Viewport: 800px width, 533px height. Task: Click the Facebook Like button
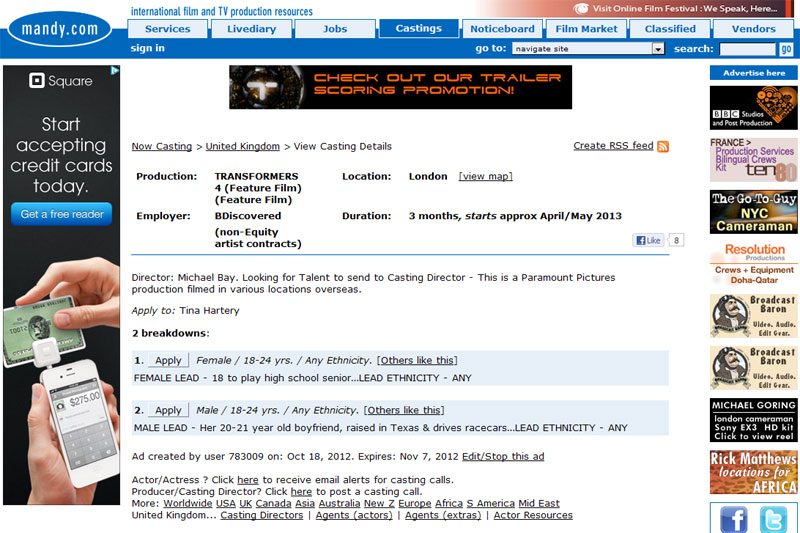tap(648, 240)
